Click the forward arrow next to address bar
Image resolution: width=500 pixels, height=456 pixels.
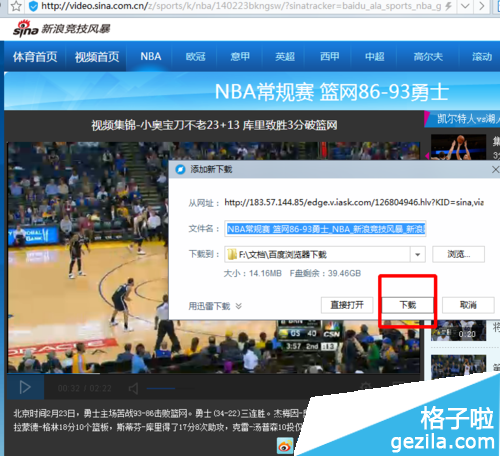[482, 6]
